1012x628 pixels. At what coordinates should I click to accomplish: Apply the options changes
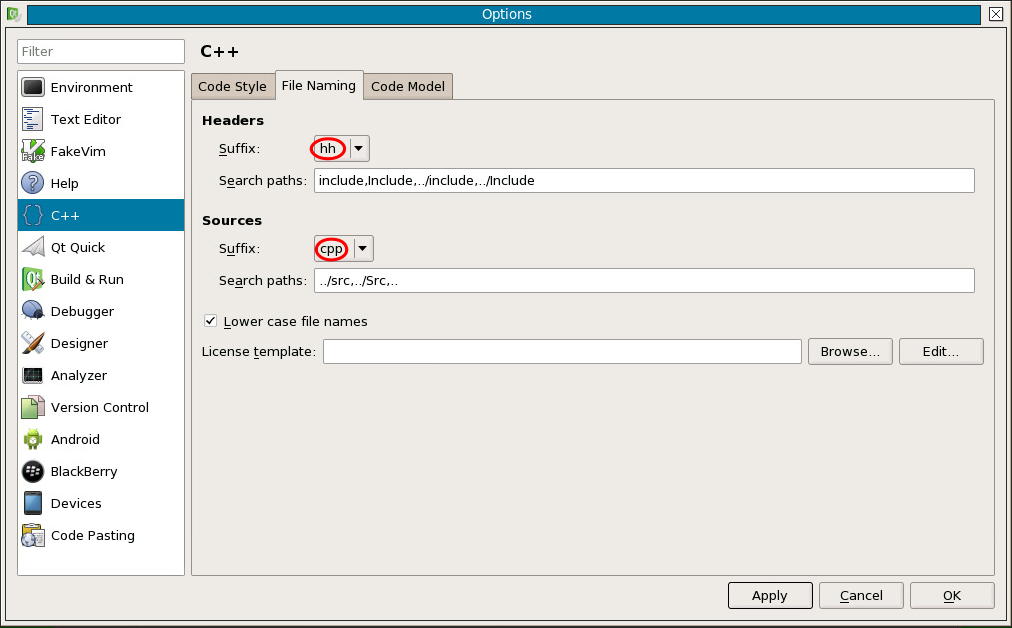tap(770, 595)
